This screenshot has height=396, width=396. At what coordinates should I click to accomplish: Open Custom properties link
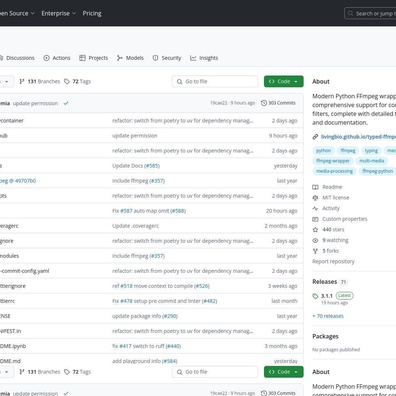pos(345,219)
